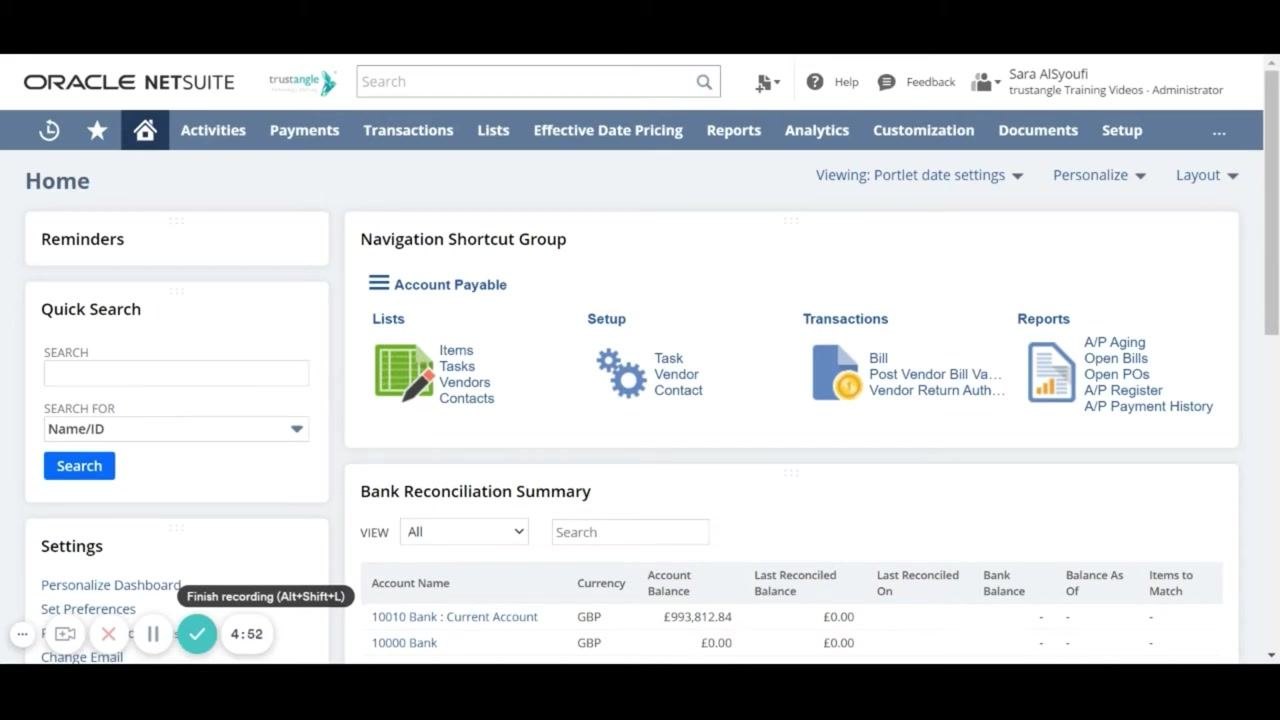
Task: Open recorder more options dots
Action: pos(22,634)
